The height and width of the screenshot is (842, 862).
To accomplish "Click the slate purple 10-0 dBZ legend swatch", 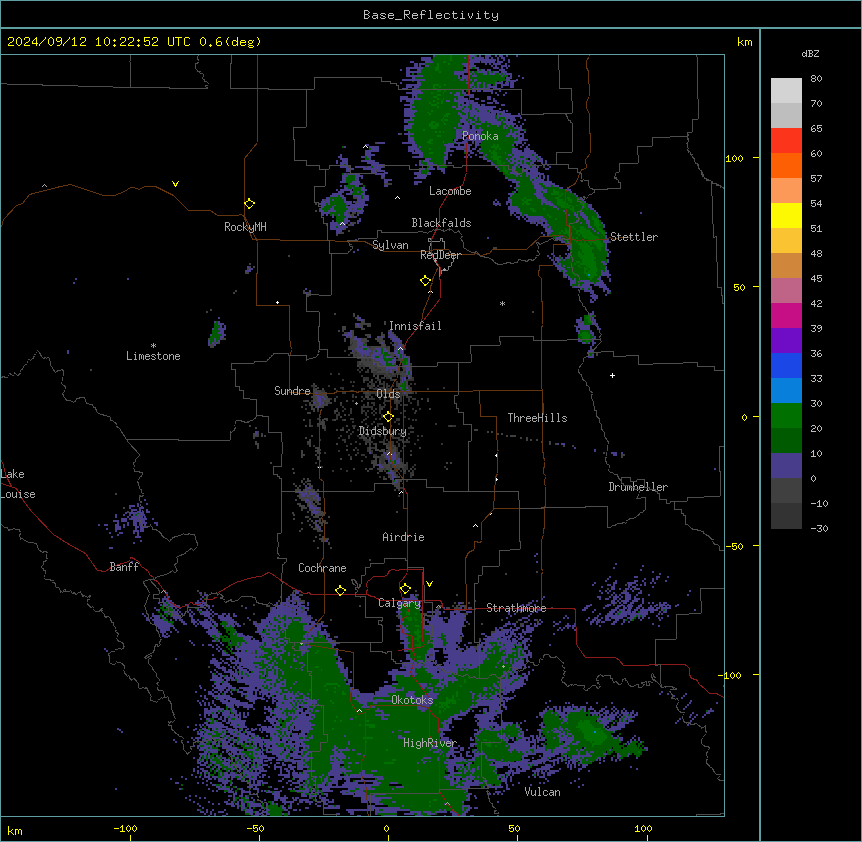I will (786, 466).
